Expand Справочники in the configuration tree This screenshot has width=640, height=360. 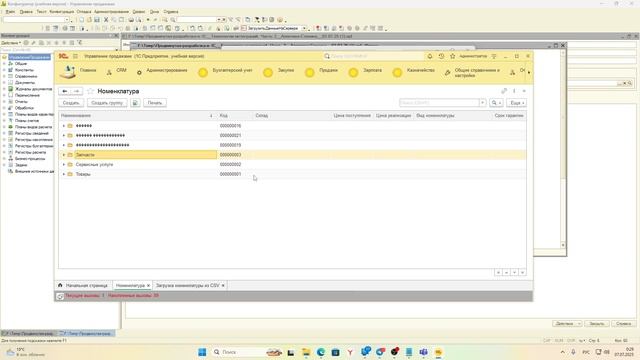point(4,76)
